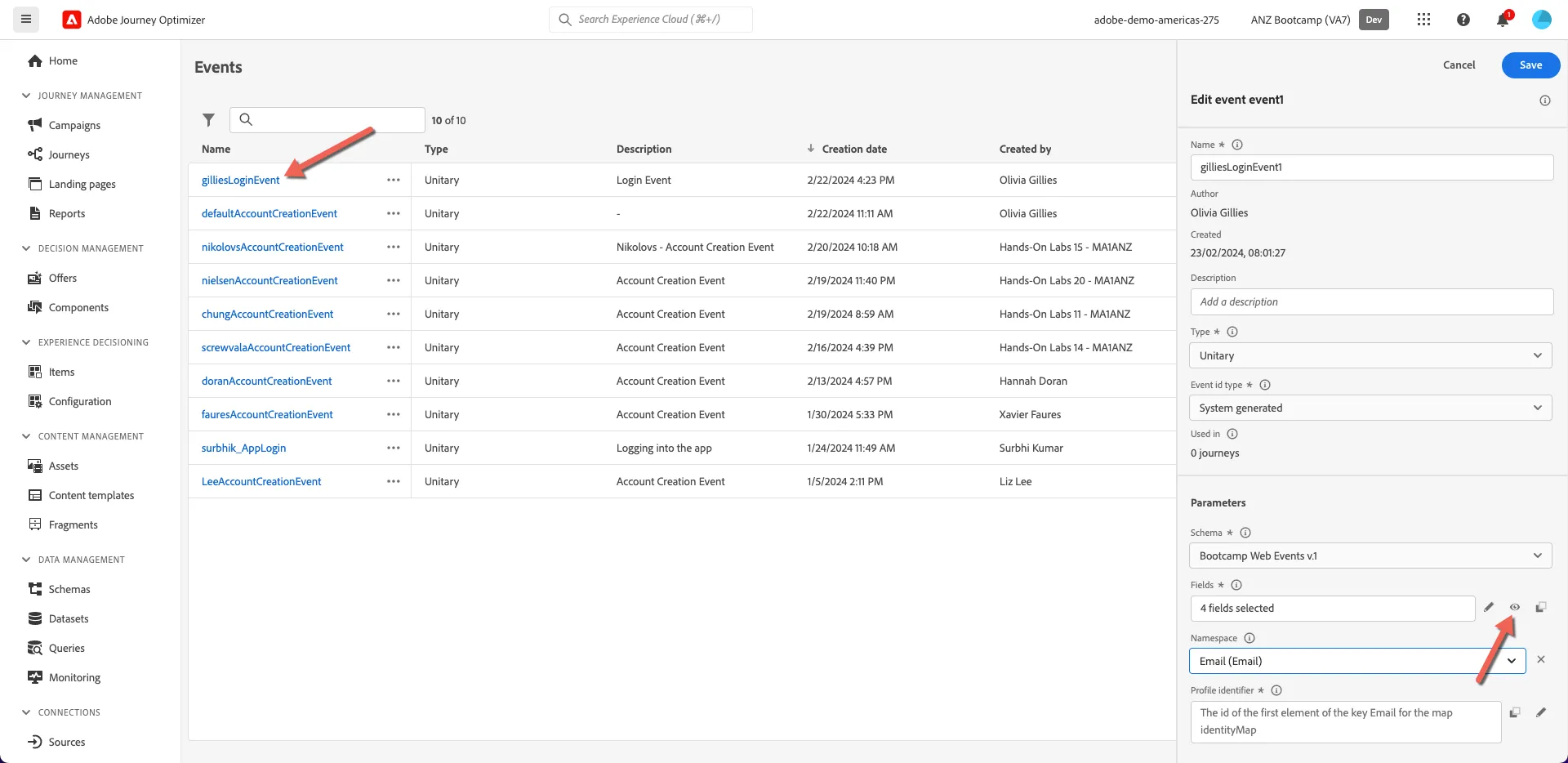Open the Schema dropdown
Screen dimensions: 1568x763
[1370, 556]
